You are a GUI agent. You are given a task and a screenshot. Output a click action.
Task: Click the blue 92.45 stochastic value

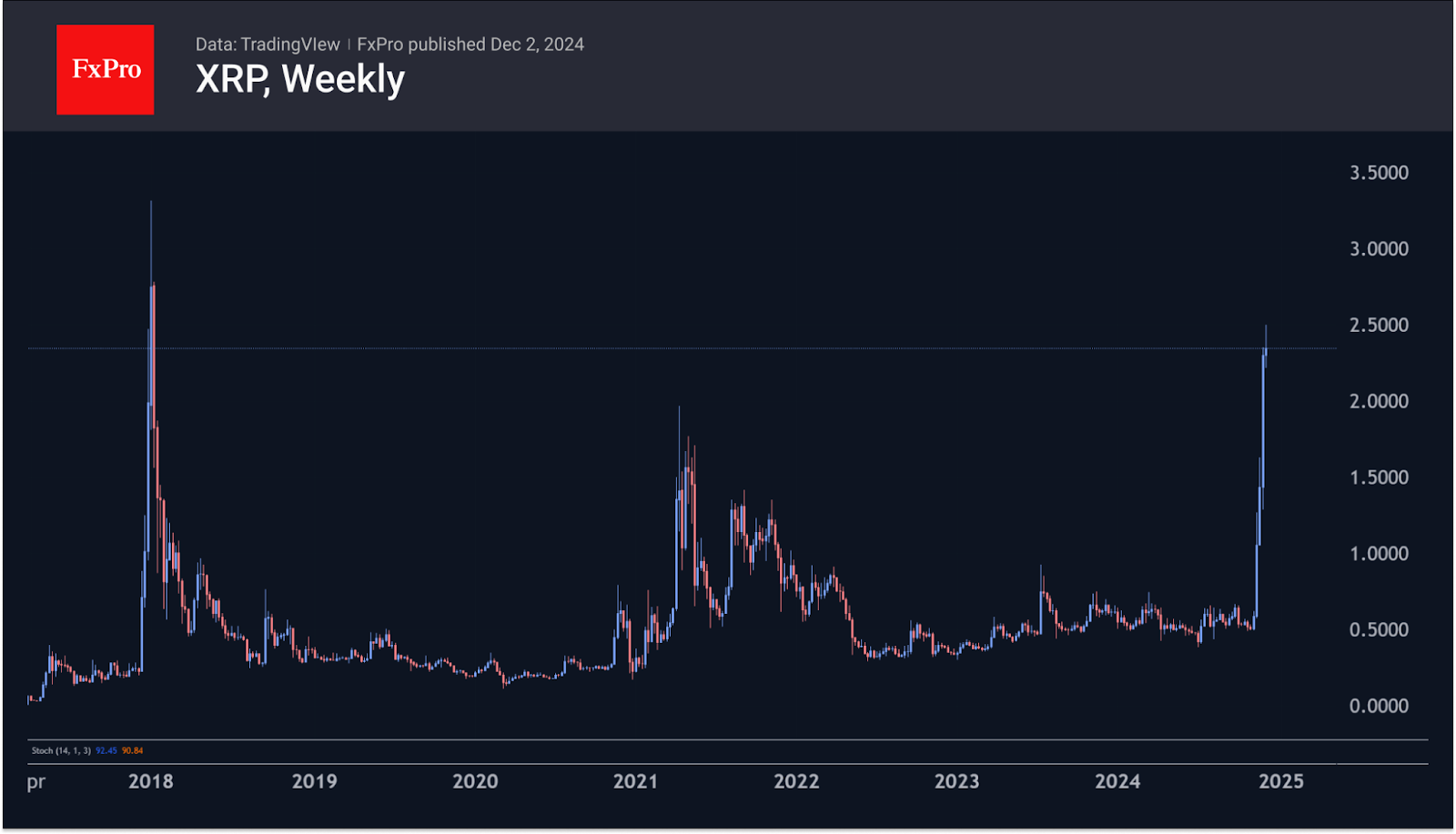(x=106, y=751)
